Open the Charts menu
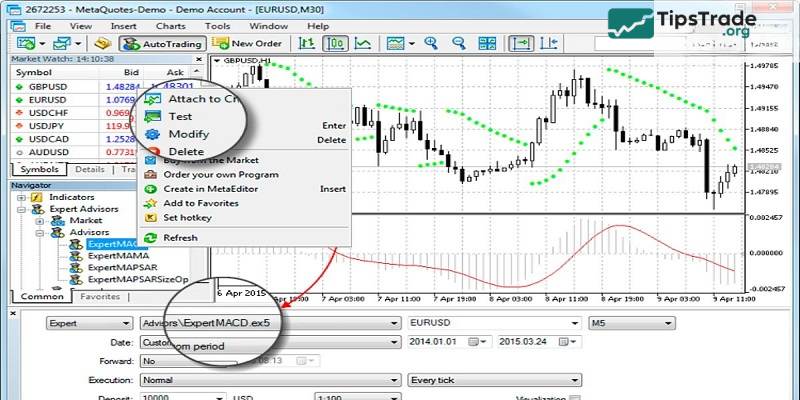The height and width of the screenshot is (400, 800). 169,25
